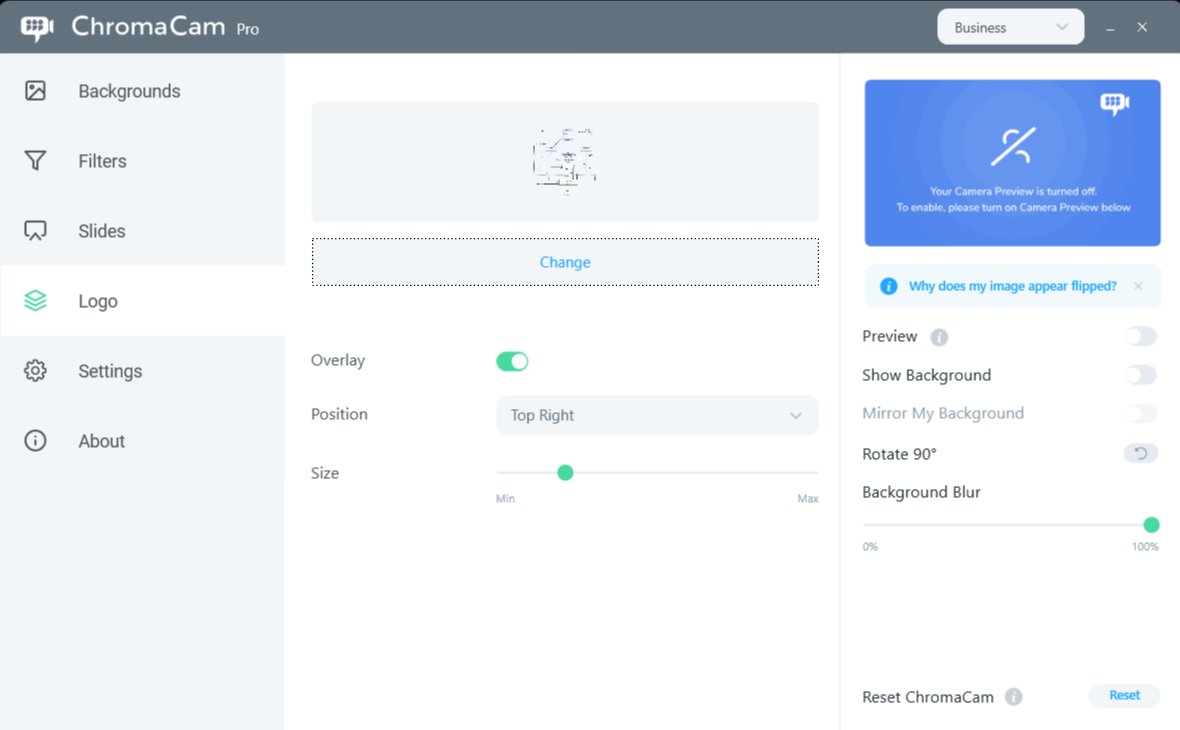Click the camera preview turned off message
Image resolution: width=1180 pixels, height=730 pixels.
(1013, 199)
